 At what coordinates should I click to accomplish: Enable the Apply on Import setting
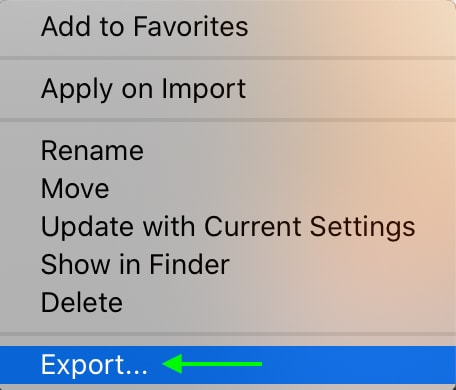[228, 89]
